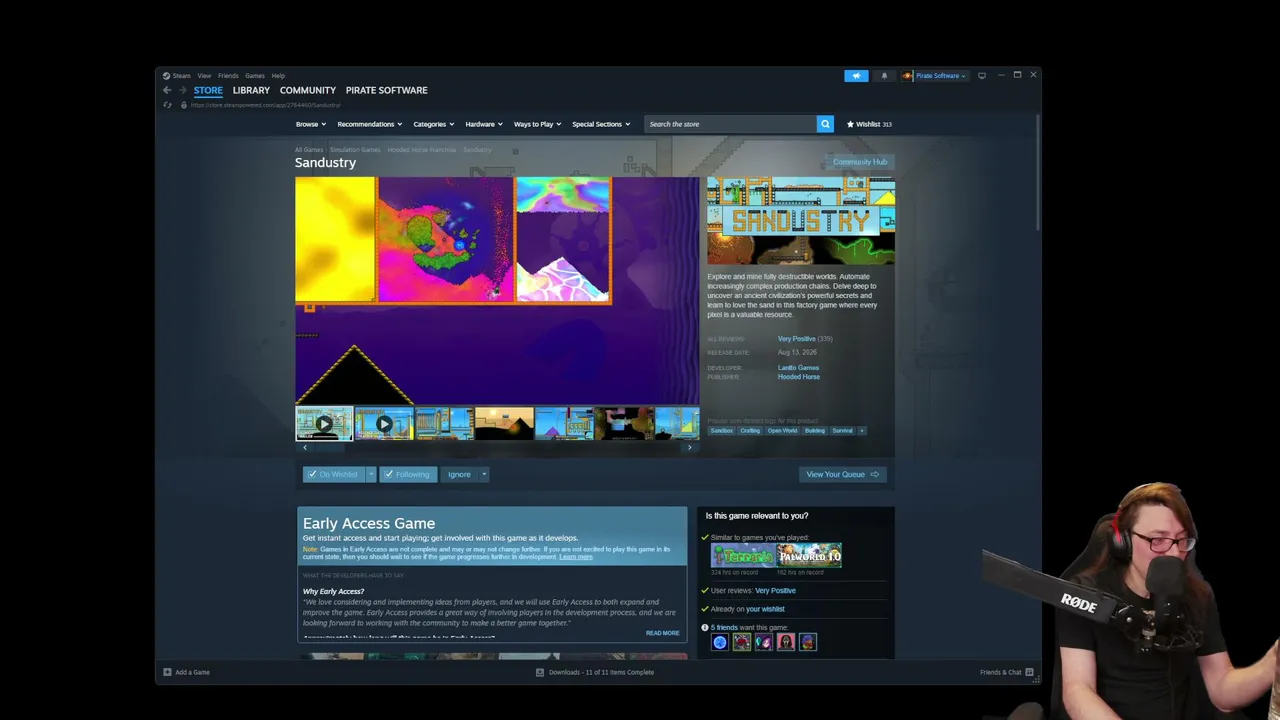Expand the Browse dropdown
The width and height of the screenshot is (1280, 720).
click(x=309, y=124)
